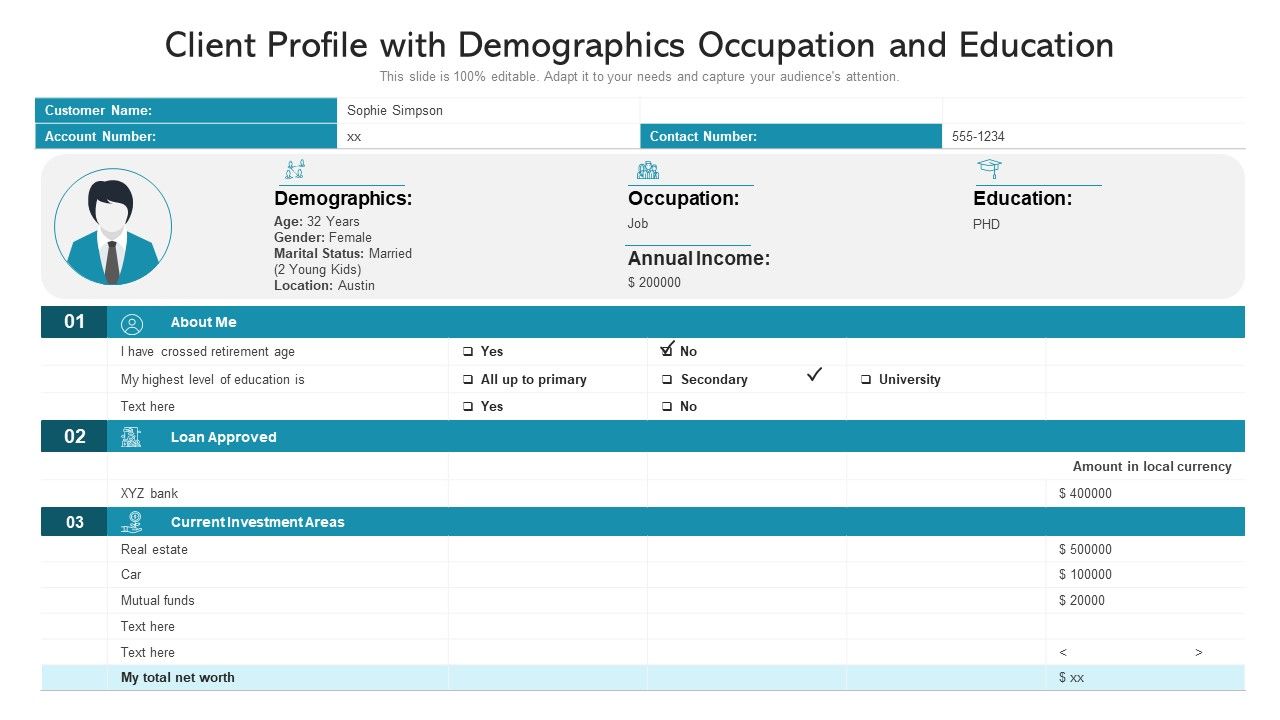Check All up to primary education

pos(468,380)
